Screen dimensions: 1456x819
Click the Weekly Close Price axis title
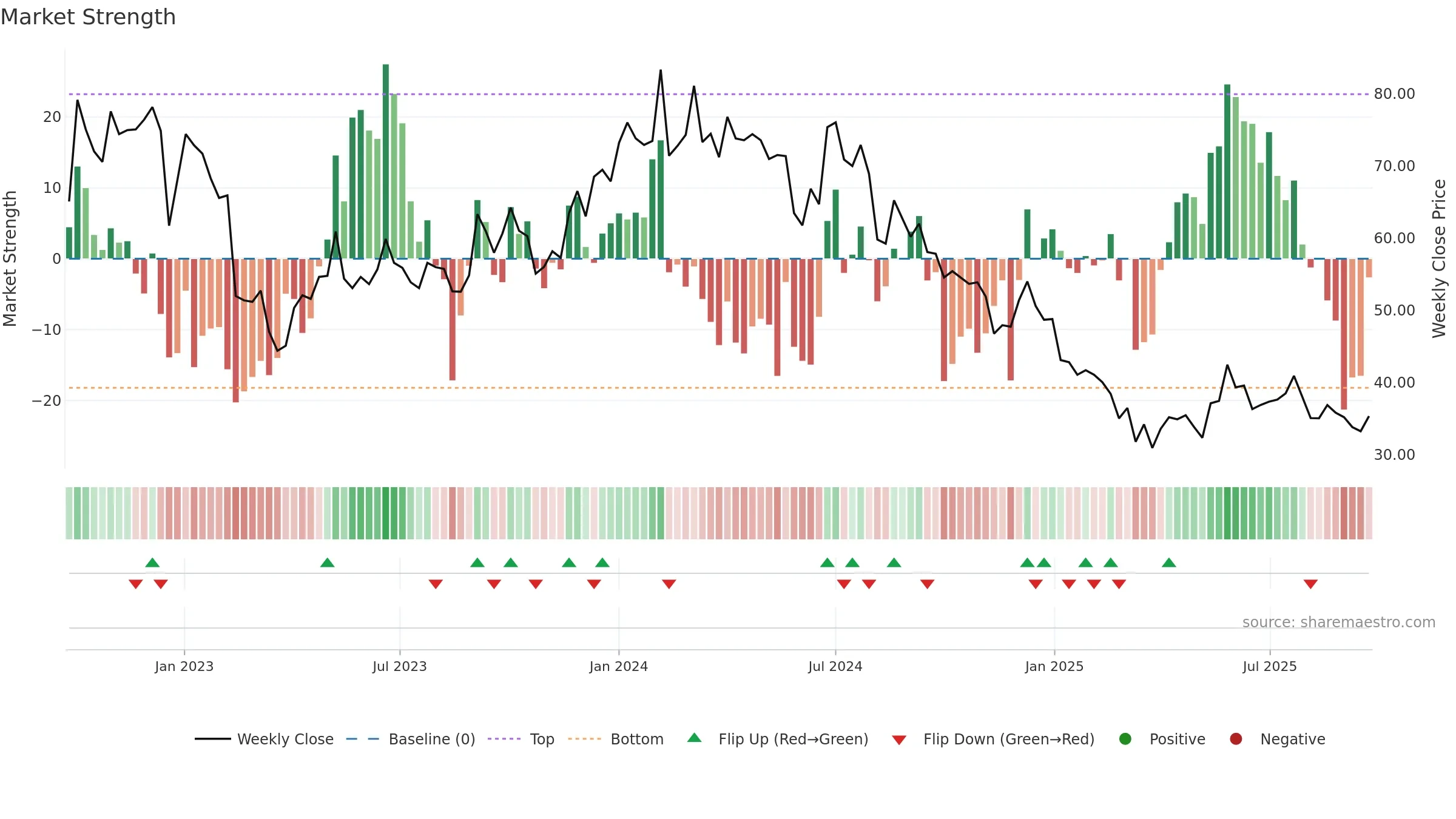tap(1439, 258)
